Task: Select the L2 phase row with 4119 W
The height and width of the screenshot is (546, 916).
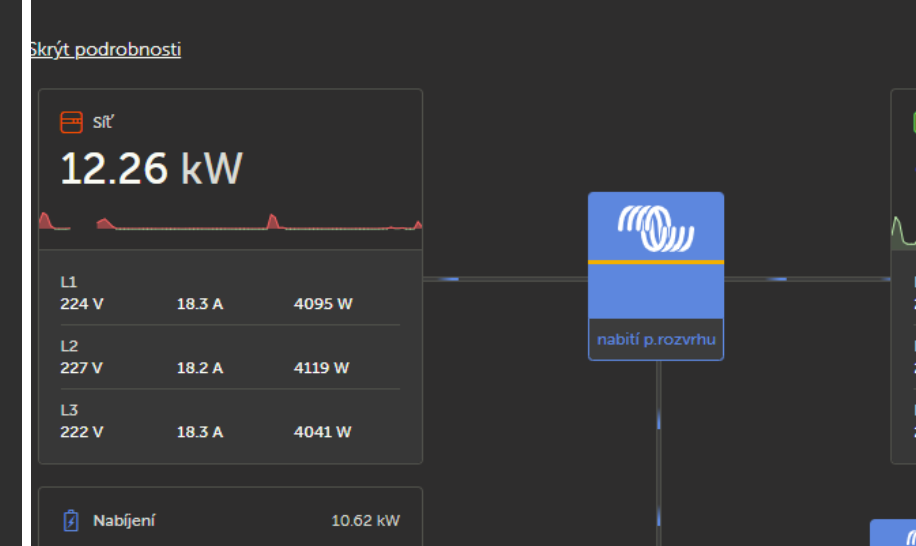Action: tap(230, 357)
